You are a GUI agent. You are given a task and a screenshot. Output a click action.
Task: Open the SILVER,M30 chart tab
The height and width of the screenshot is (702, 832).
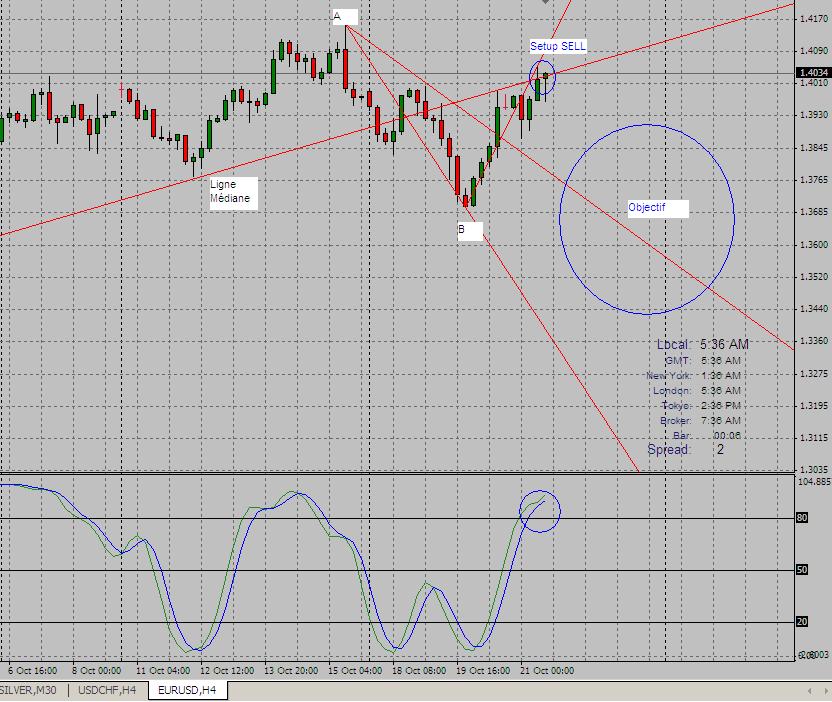(x=29, y=690)
